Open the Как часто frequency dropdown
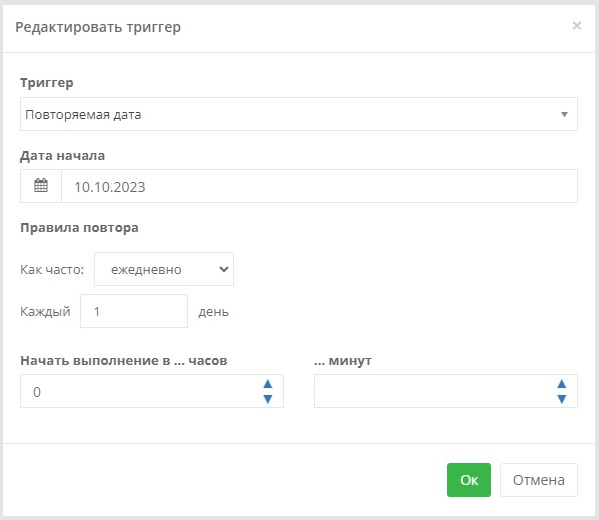599x520 pixels. click(164, 269)
